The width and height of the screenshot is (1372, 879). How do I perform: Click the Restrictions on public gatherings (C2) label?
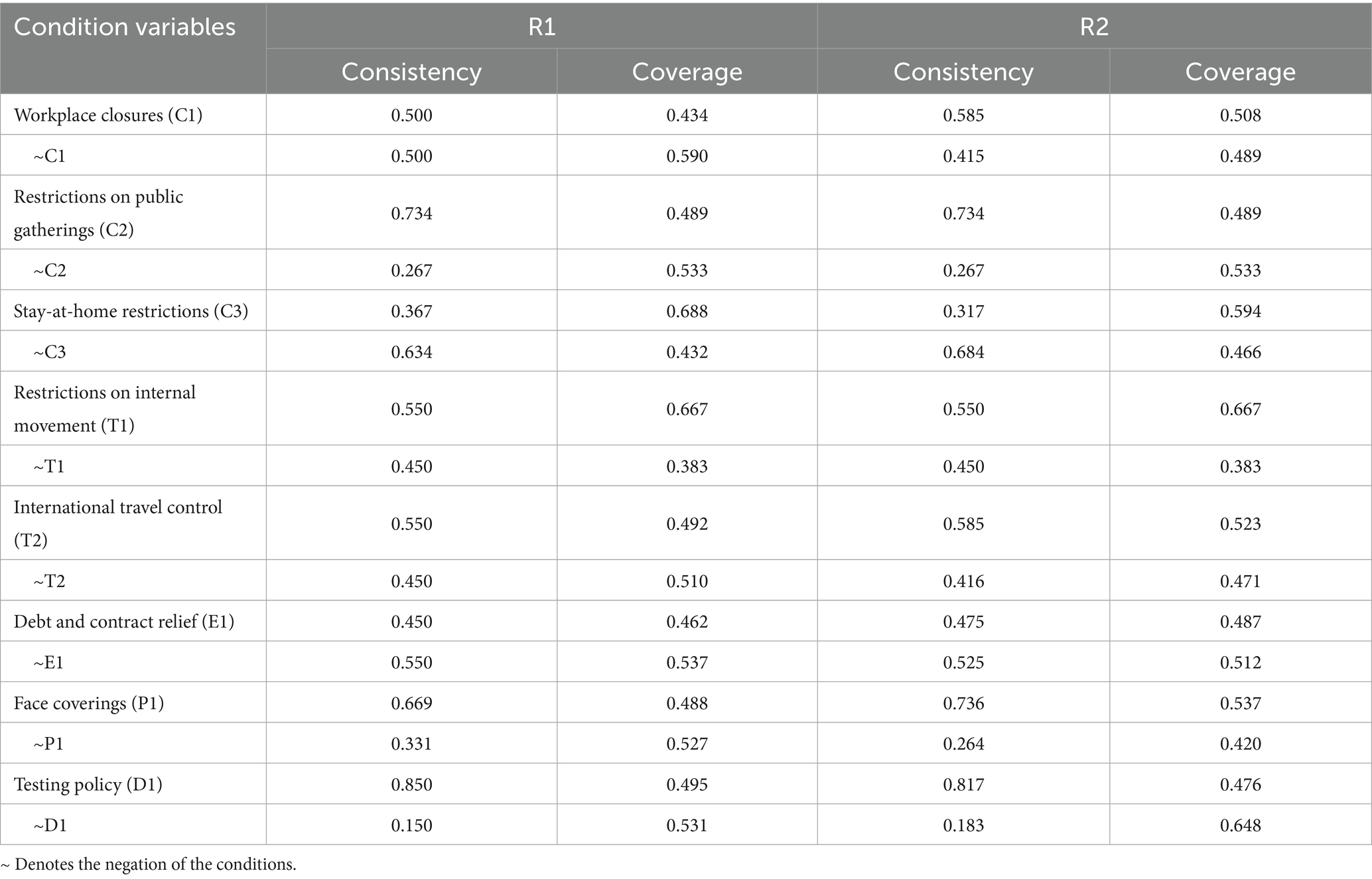98,213
